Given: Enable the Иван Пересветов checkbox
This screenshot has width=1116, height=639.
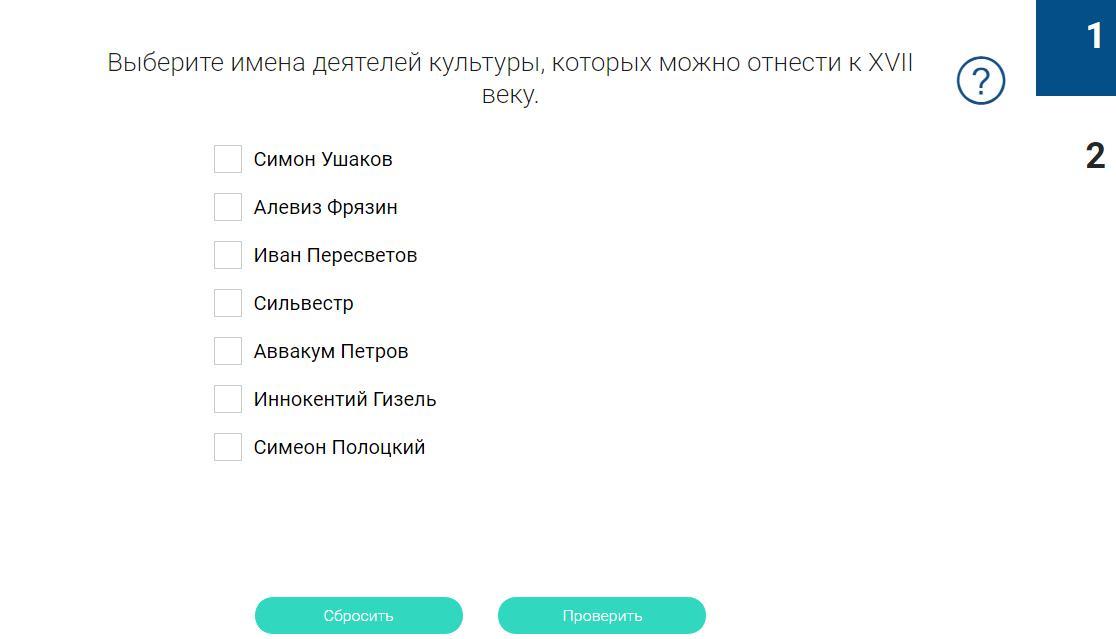Looking at the screenshot, I should point(228,255).
